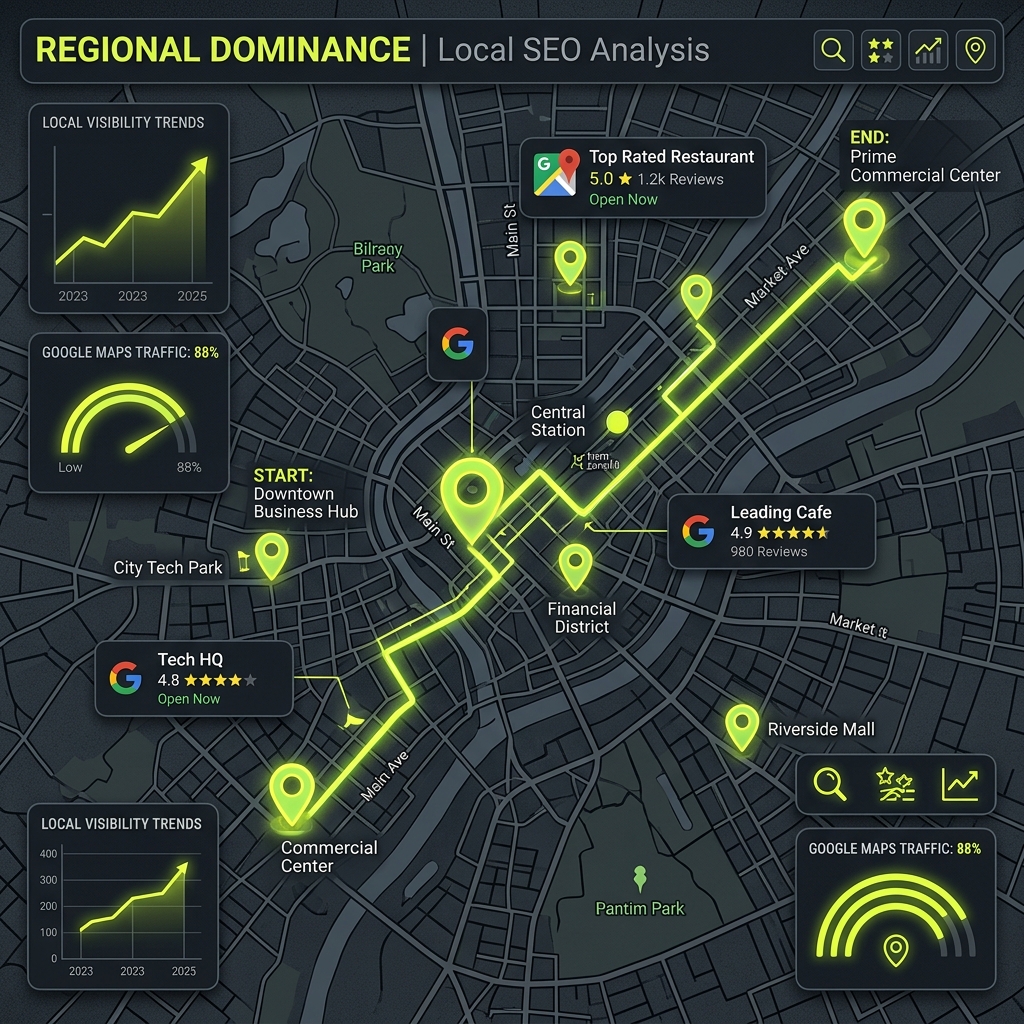Screen dimensions: 1024x1024
Task: Click the top Local Visibility Trends chart
Action: [129, 208]
